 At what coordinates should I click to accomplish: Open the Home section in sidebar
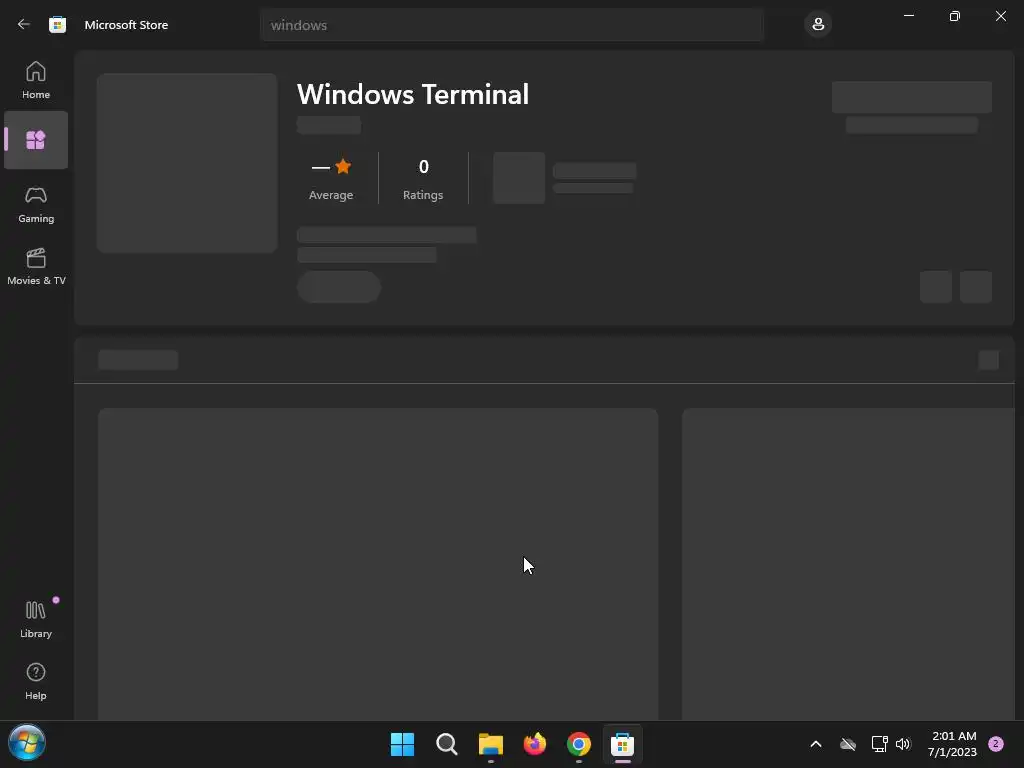coord(36,80)
